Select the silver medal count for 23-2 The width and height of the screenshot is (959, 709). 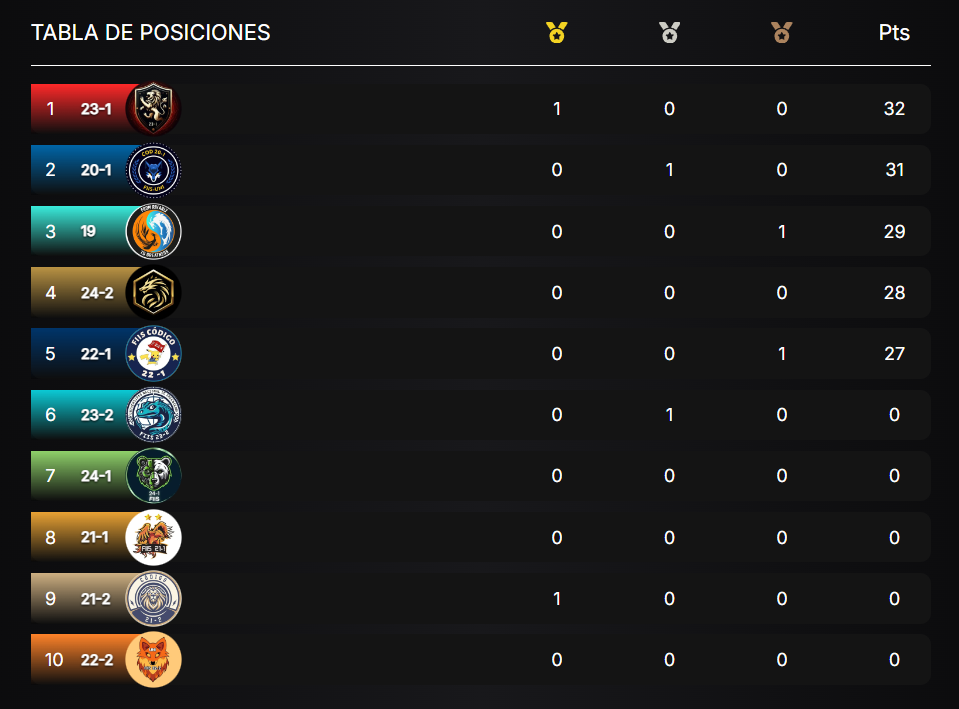click(669, 415)
